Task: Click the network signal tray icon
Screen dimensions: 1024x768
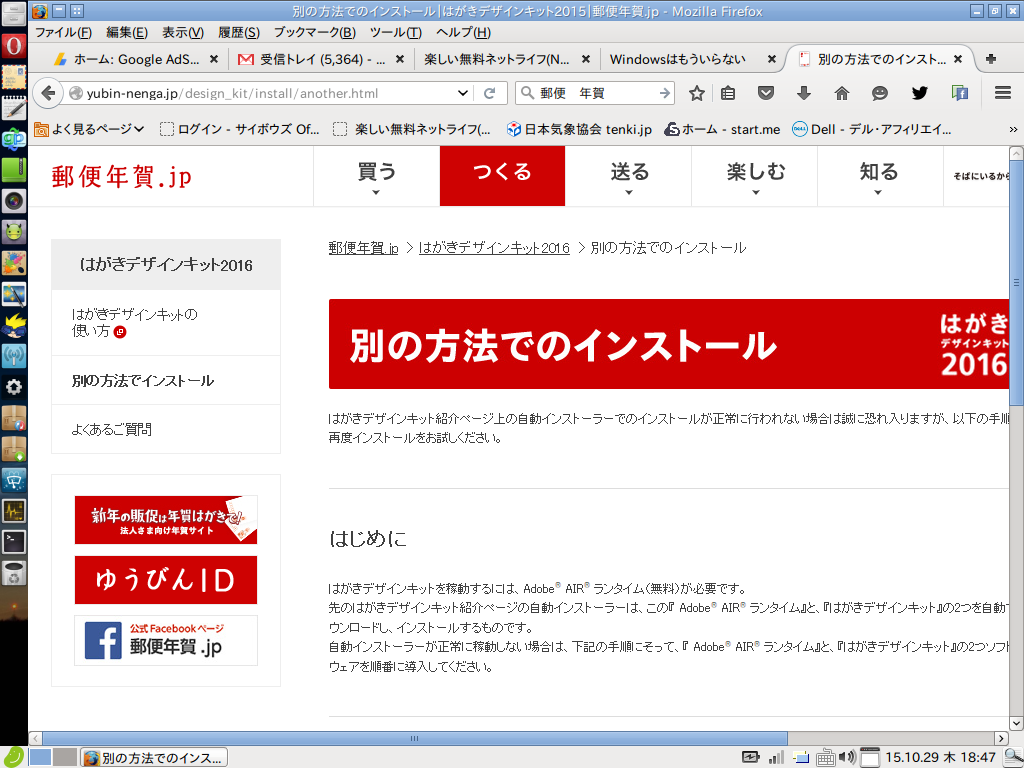Action: click(776, 757)
